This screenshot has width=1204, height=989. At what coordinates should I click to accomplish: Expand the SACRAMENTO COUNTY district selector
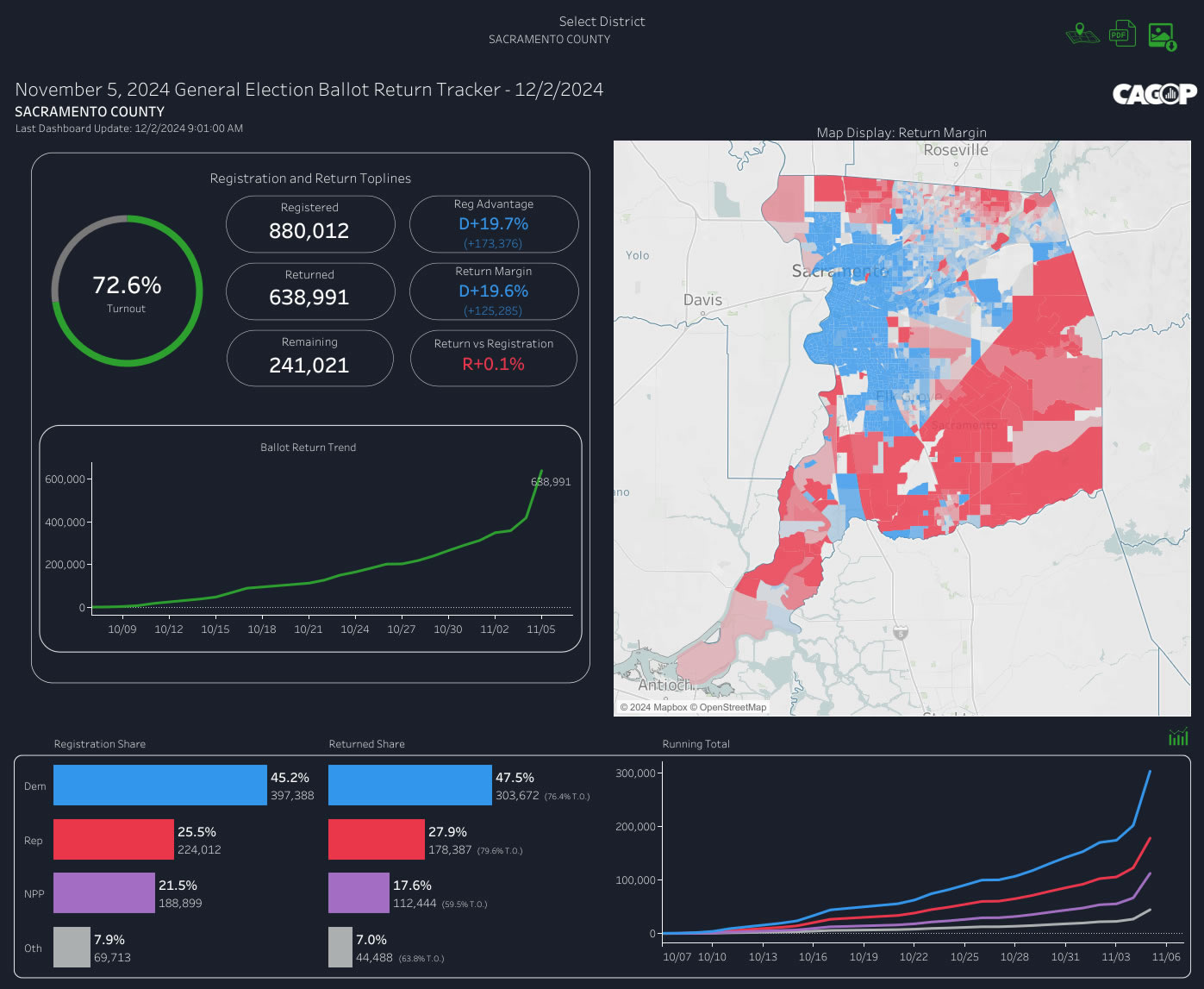(550, 40)
